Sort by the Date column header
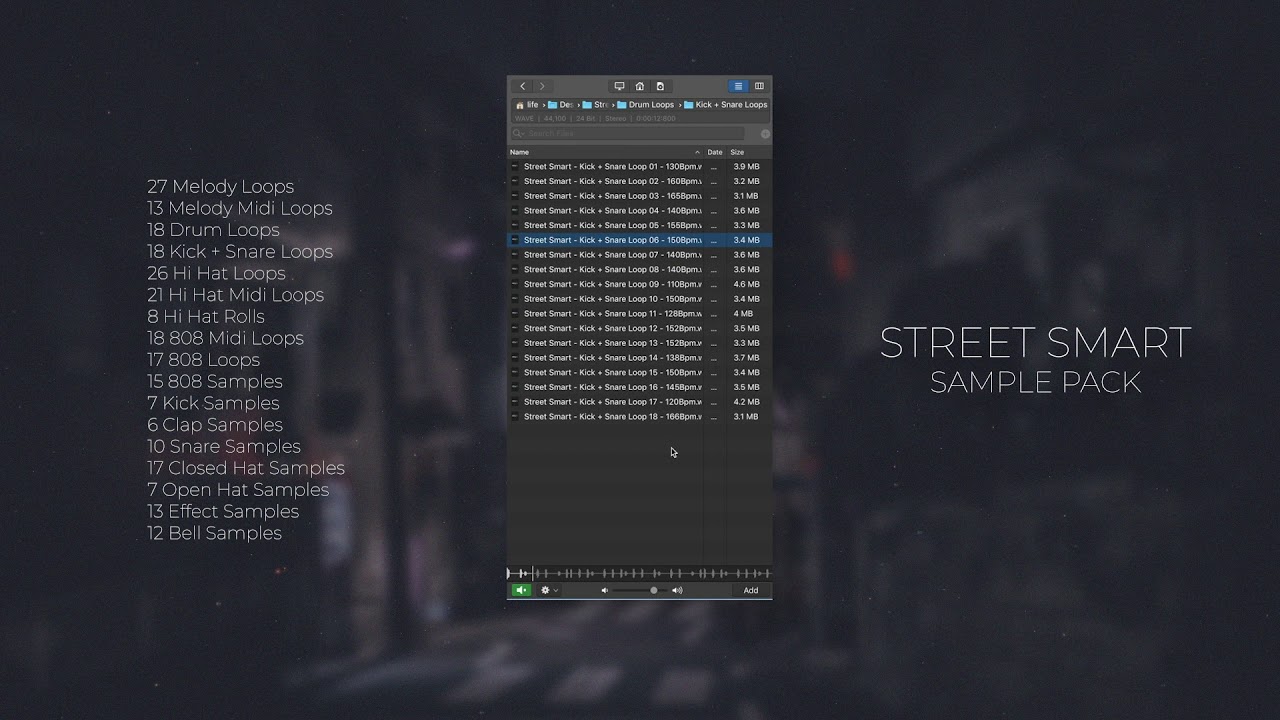 pyautogui.click(x=715, y=152)
